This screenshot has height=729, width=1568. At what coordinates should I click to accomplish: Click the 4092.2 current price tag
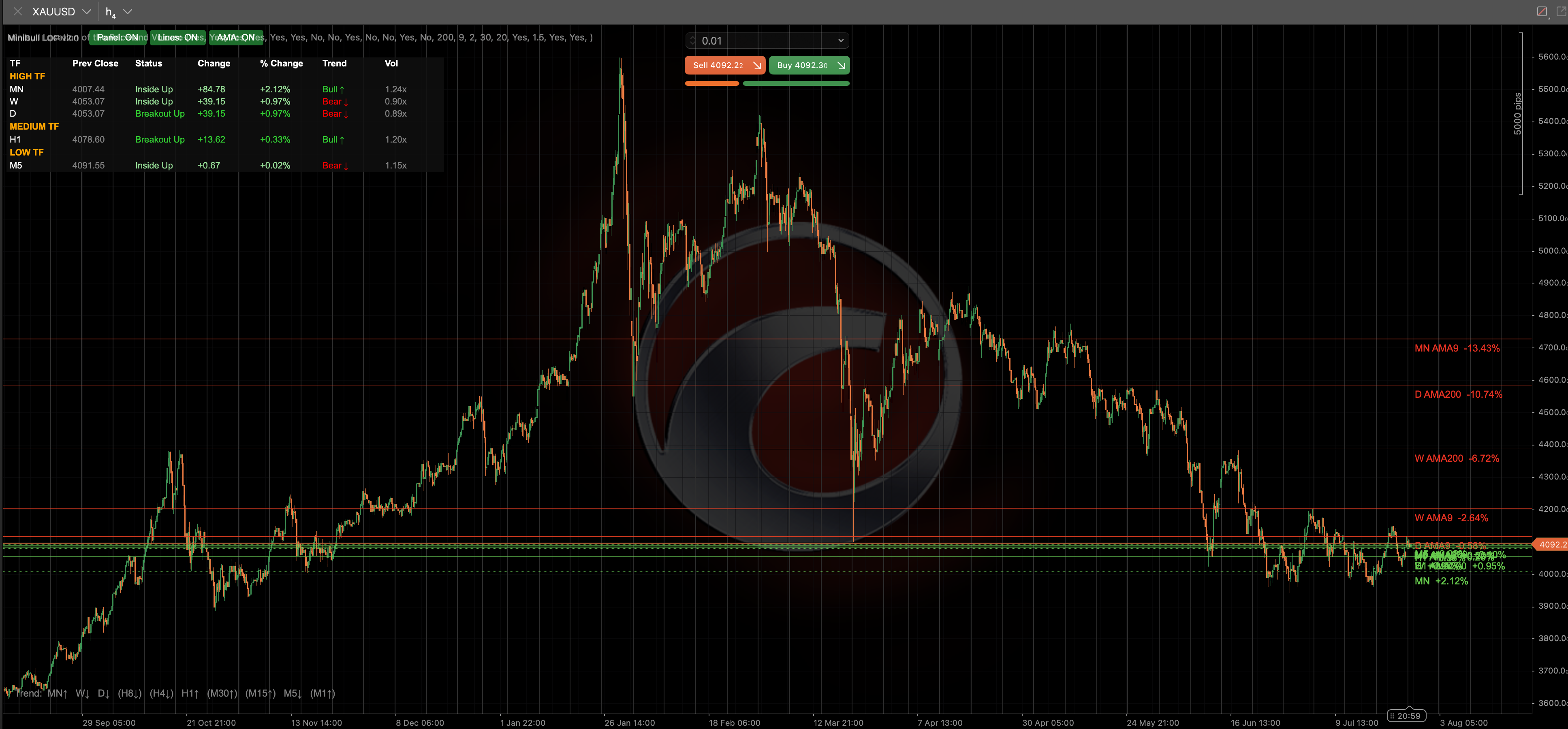1550,545
